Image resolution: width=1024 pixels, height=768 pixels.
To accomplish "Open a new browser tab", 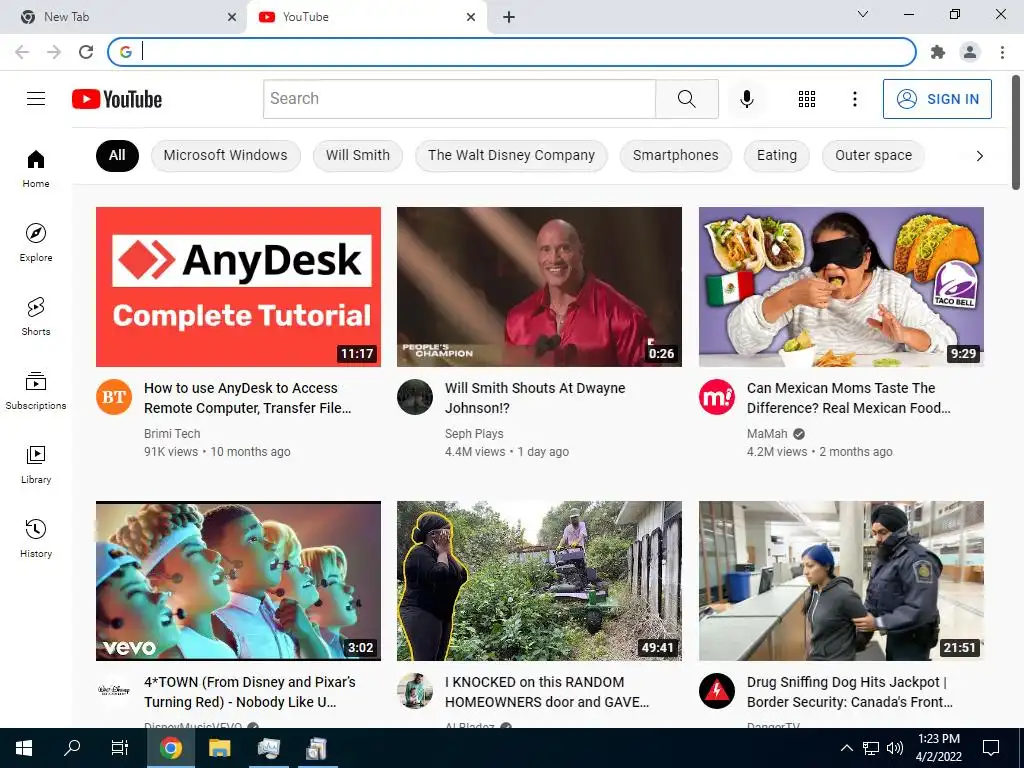I will pos(509,17).
